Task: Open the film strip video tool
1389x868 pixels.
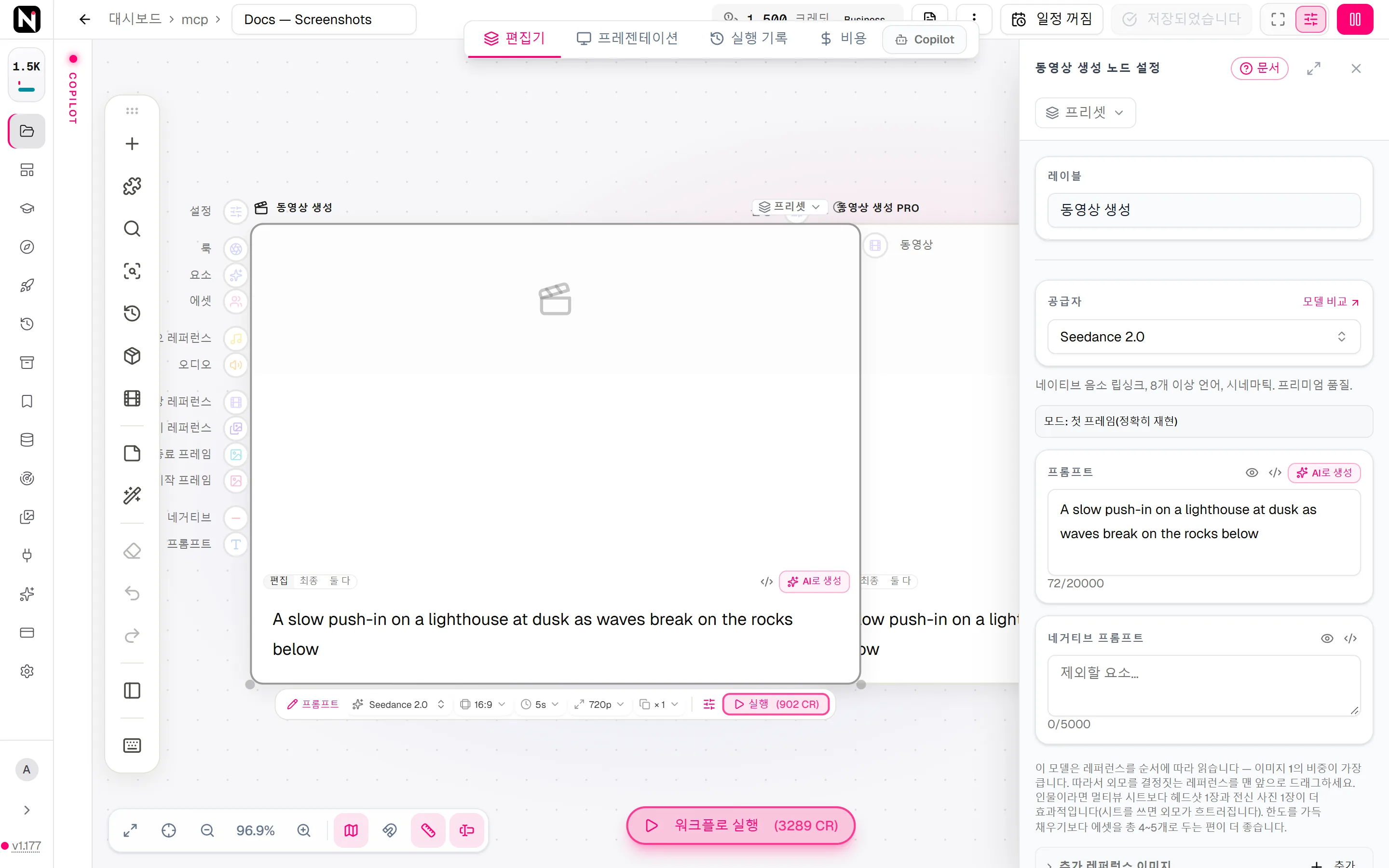Action: pos(132,398)
